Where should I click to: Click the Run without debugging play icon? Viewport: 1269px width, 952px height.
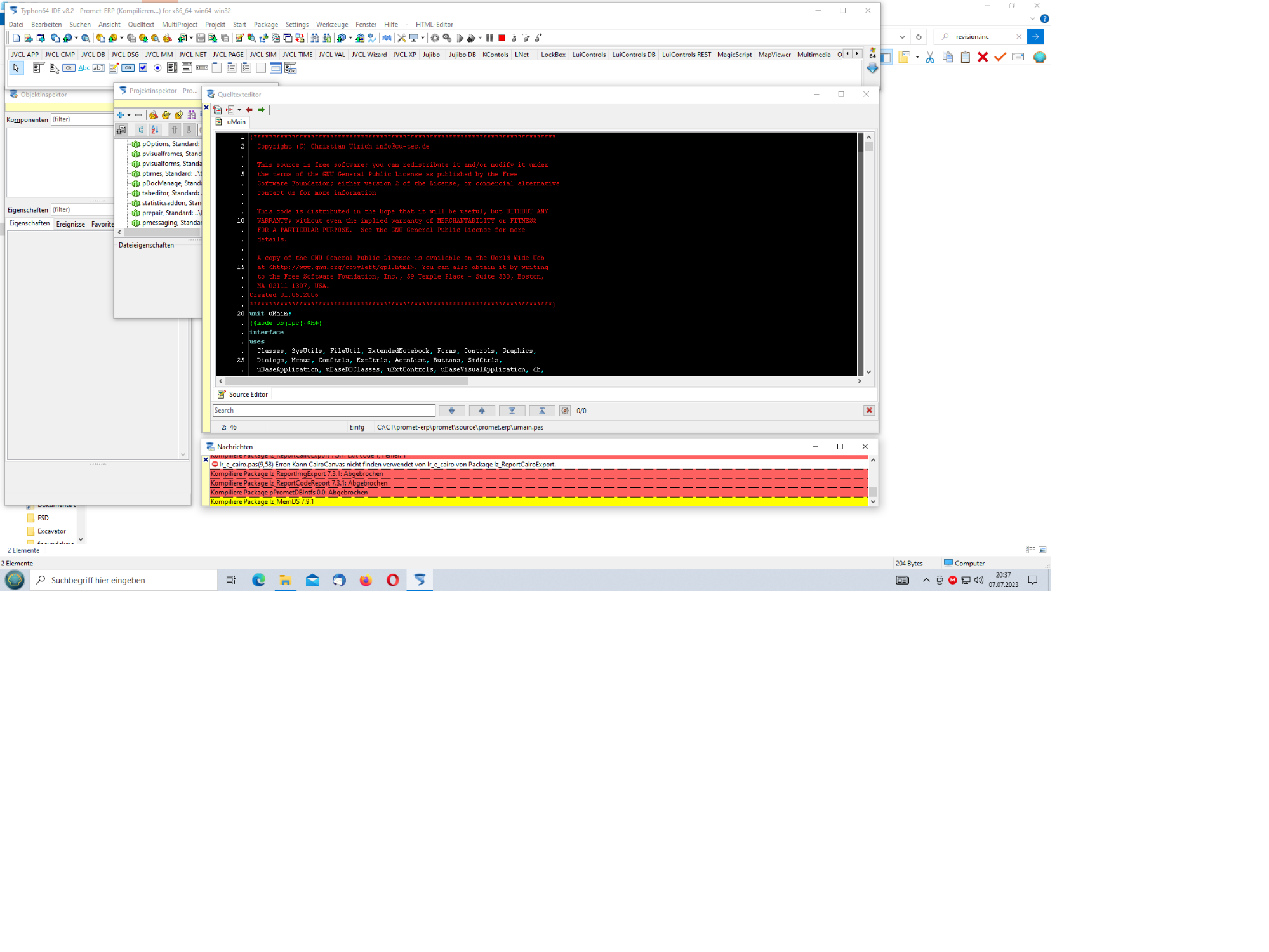pos(460,38)
